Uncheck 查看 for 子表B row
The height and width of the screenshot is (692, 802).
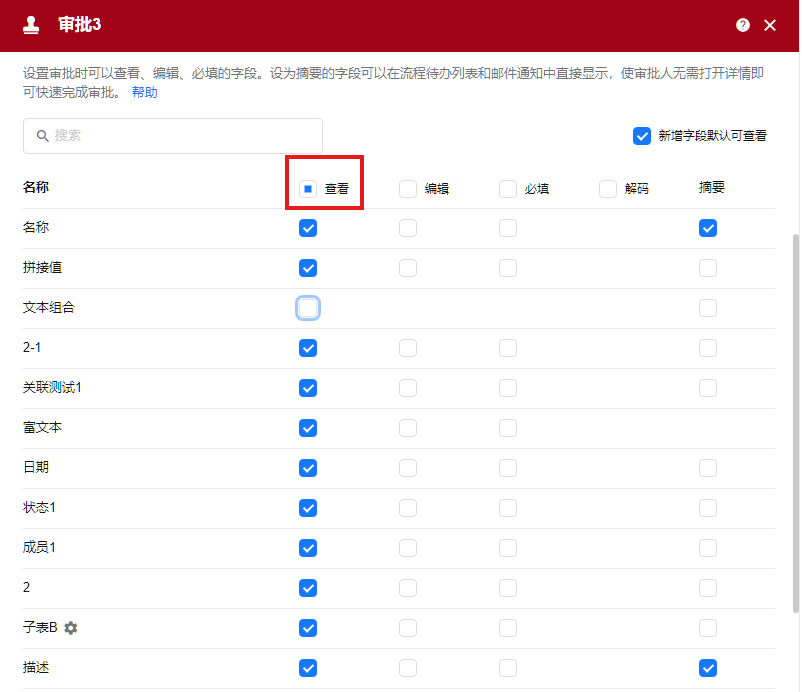[x=308, y=628]
